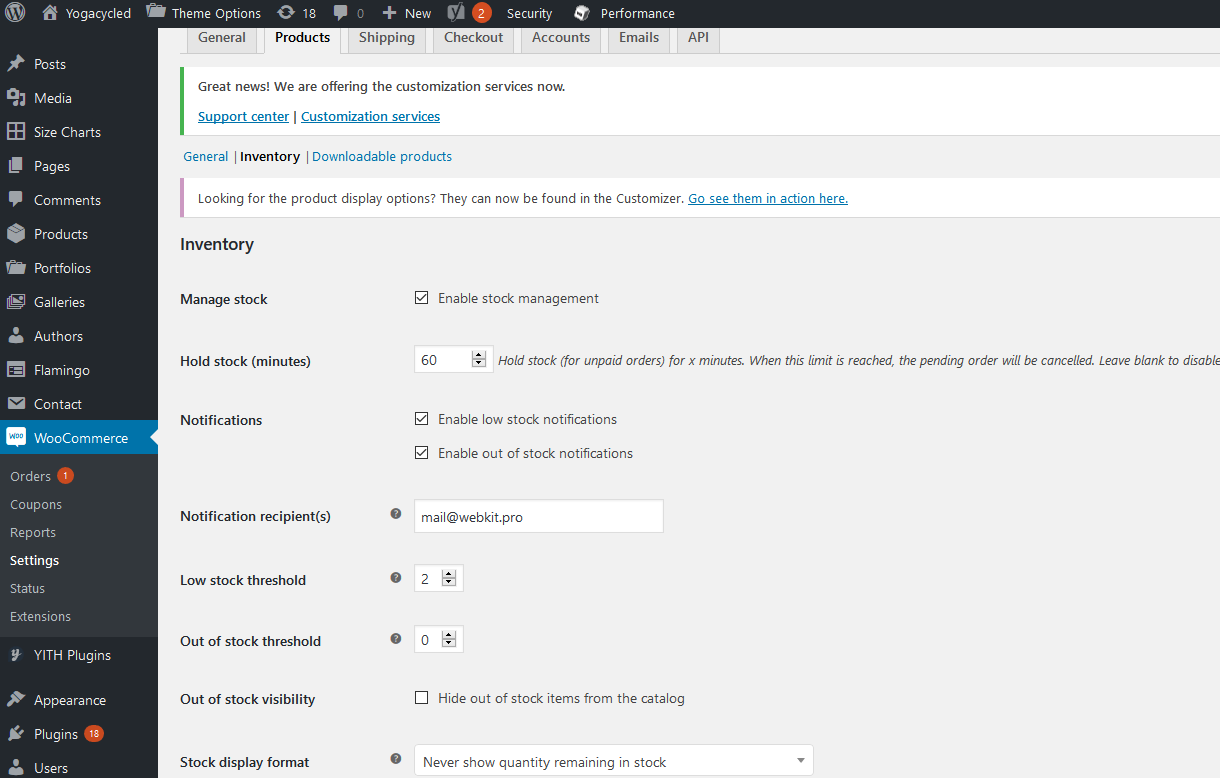Open the Checkout settings tab
Image resolution: width=1220 pixels, height=778 pixels.
pyautogui.click(x=474, y=38)
